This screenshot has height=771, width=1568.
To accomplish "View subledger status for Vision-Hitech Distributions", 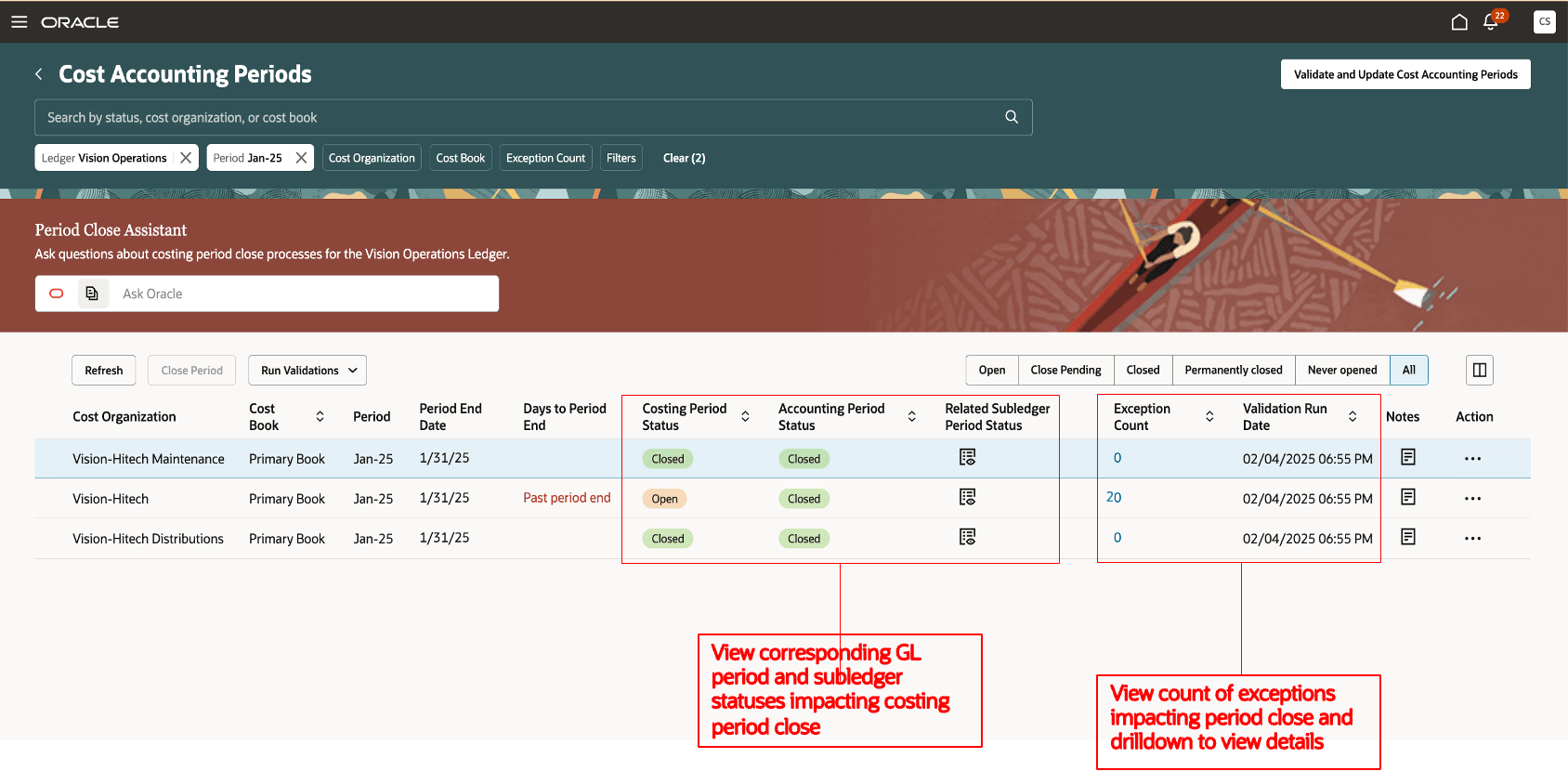I will pos(967,537).
